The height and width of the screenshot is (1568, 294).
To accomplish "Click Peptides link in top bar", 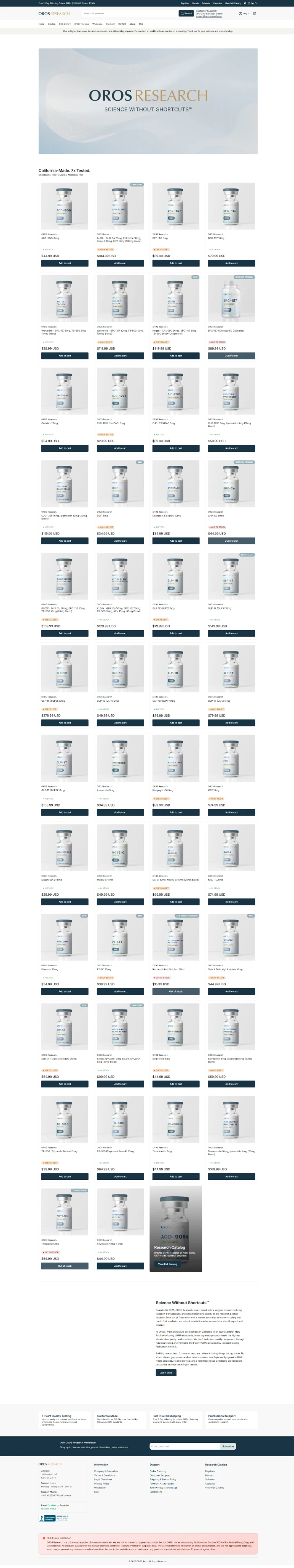I will pos(185,3).
